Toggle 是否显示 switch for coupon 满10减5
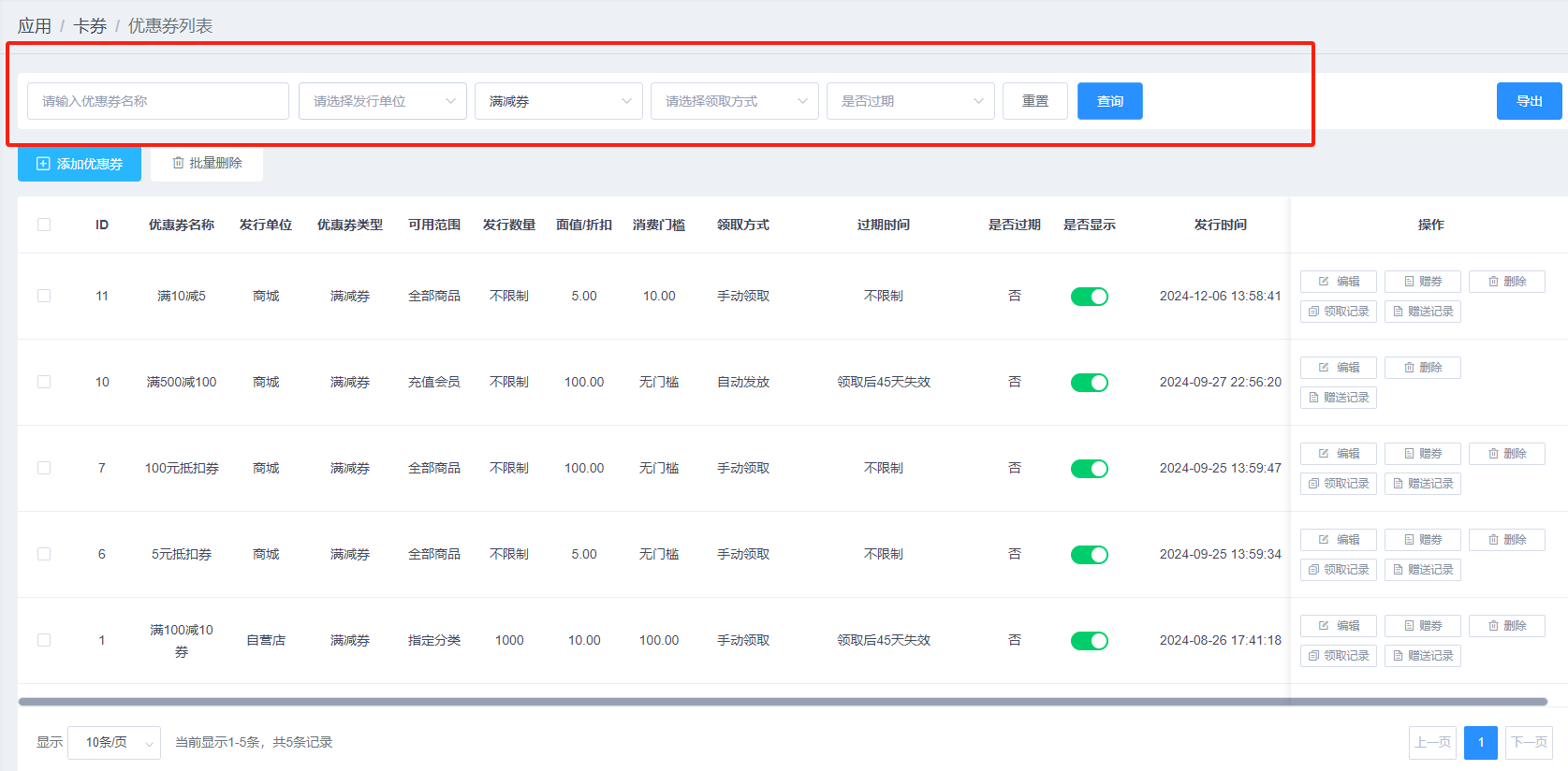The image size is (1568, 771). [1089, 297]
